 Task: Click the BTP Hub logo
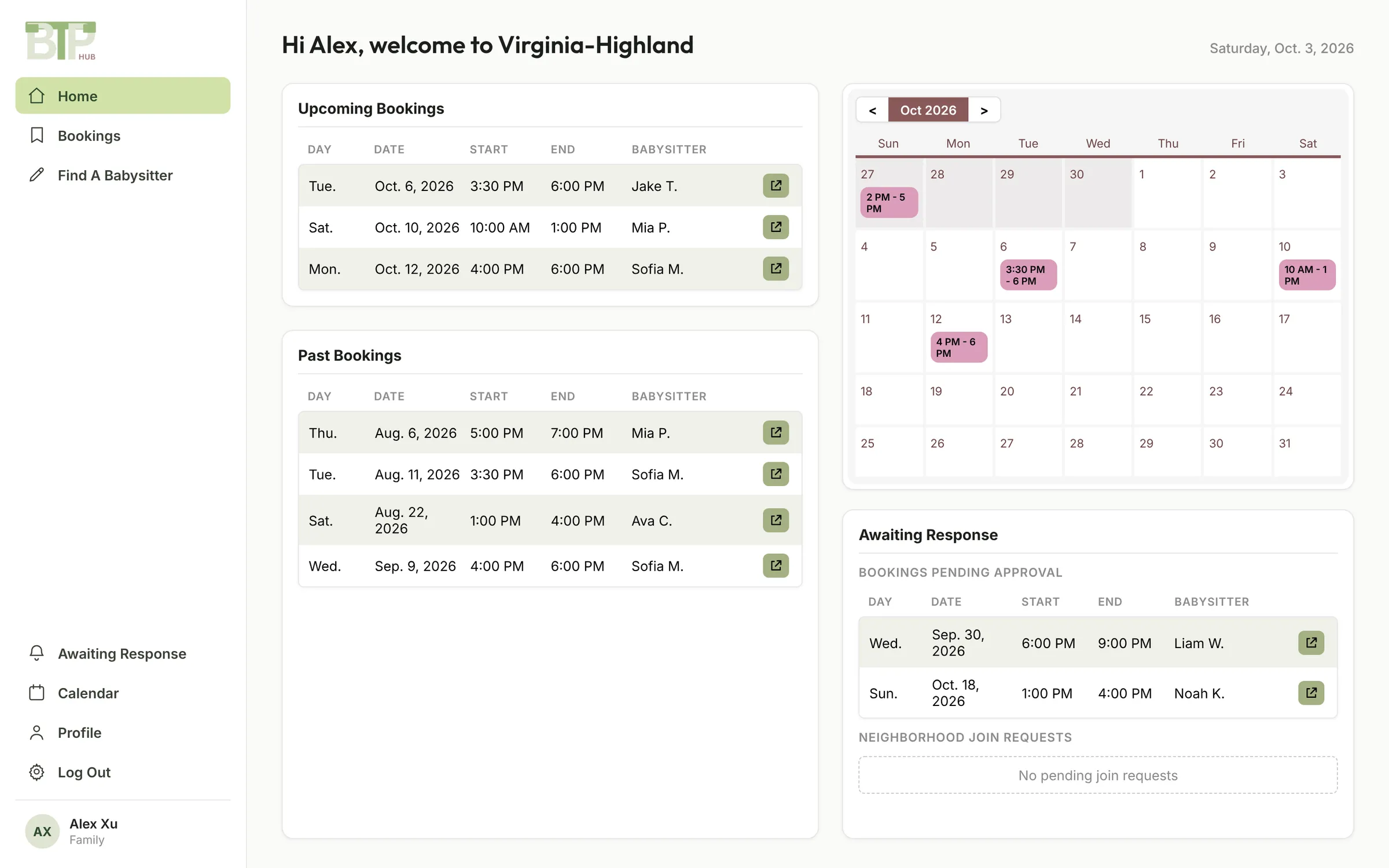click(61, 41)
